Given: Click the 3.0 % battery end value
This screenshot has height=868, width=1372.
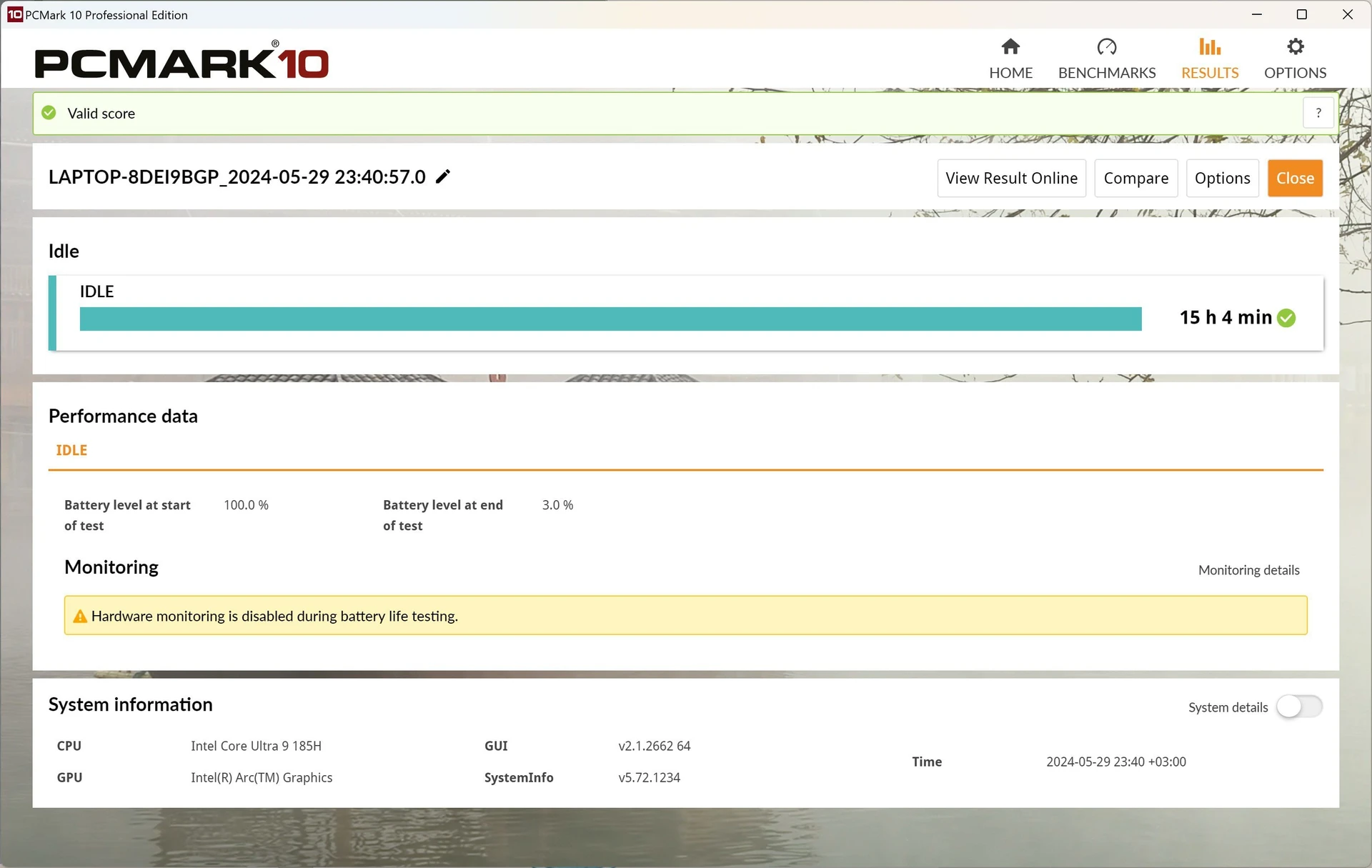Looking at the screenshot, I should (557, 505).
